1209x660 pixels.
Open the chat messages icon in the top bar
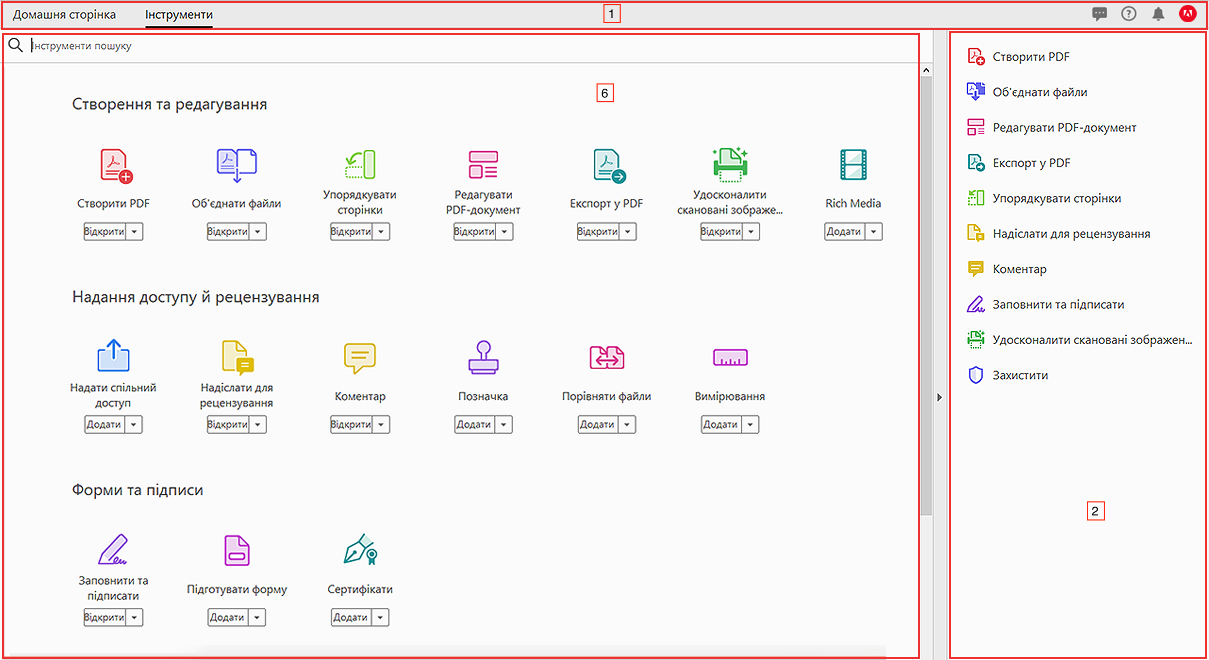tap(1100, 14)
